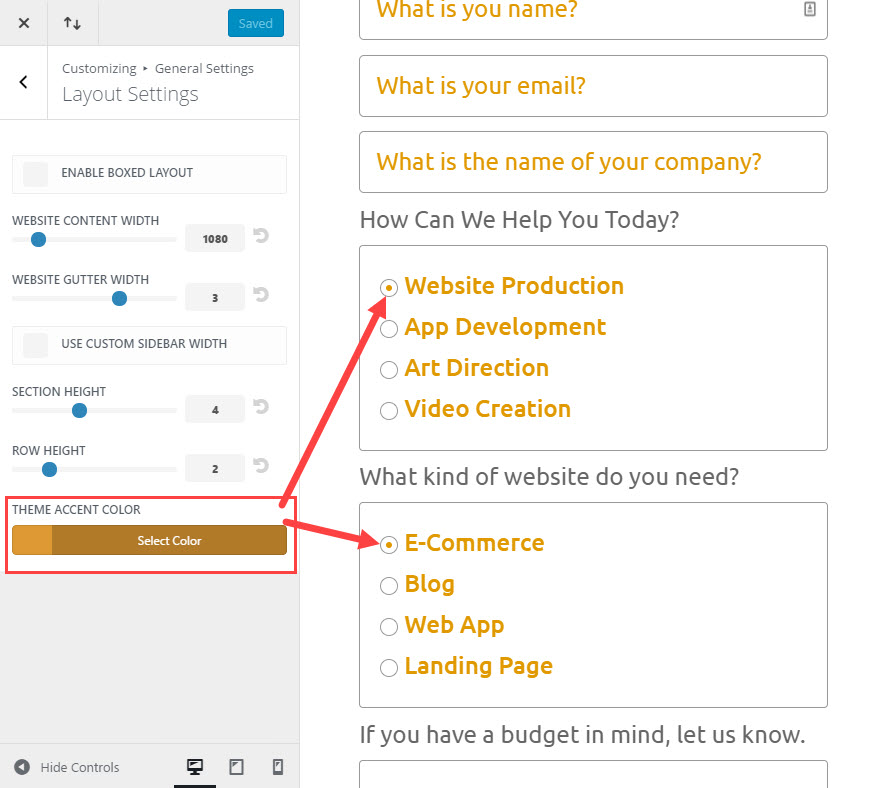Reset the Section Height value
The image size is (880, 788).
coord(261,408)
